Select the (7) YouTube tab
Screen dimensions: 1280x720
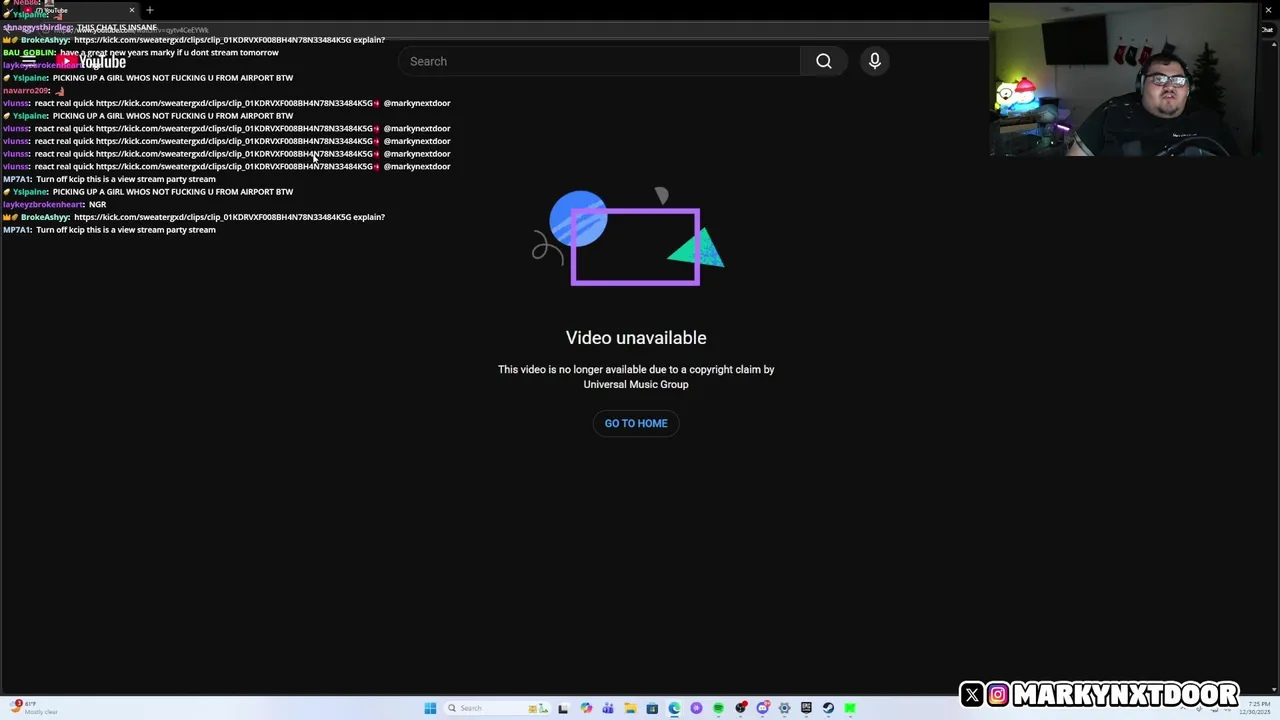click(x=80, y=10)
